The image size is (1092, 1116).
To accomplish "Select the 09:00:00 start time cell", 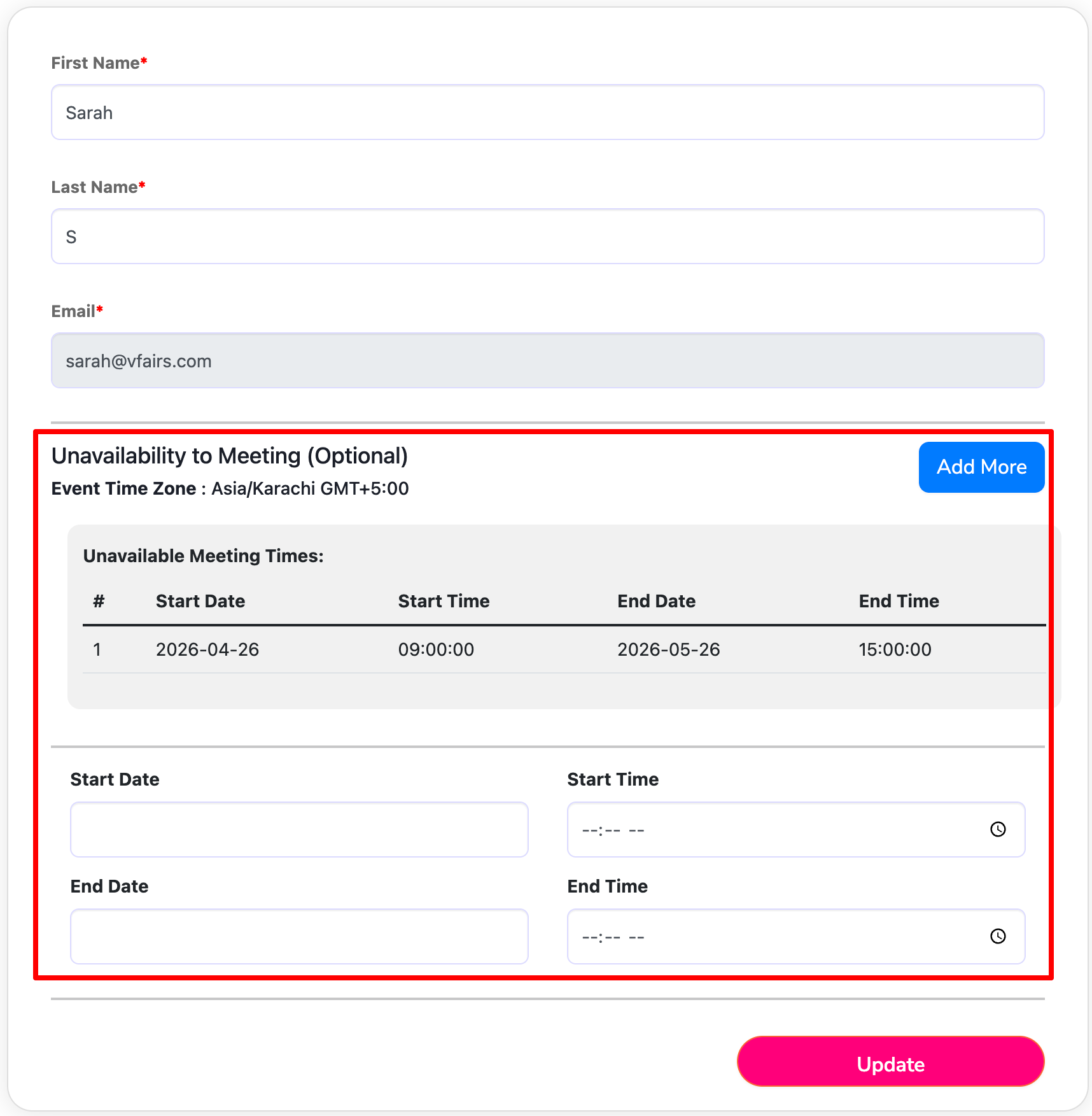I will [436, 649].
